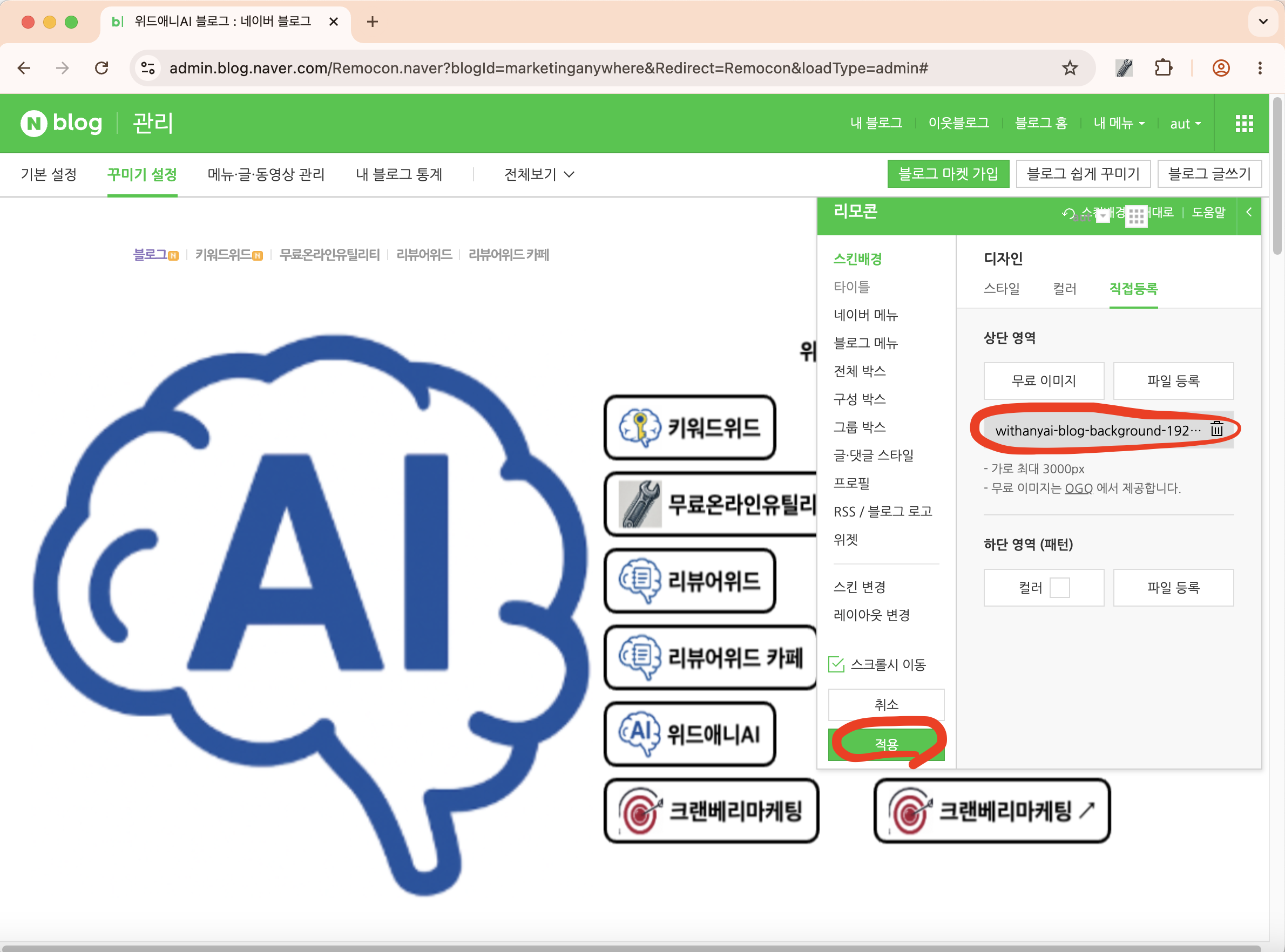The height and width of the screenshot is (952, 1285).
Task: Click 파일 등록 under 상단 영역
Action: tap(1173, 381)
